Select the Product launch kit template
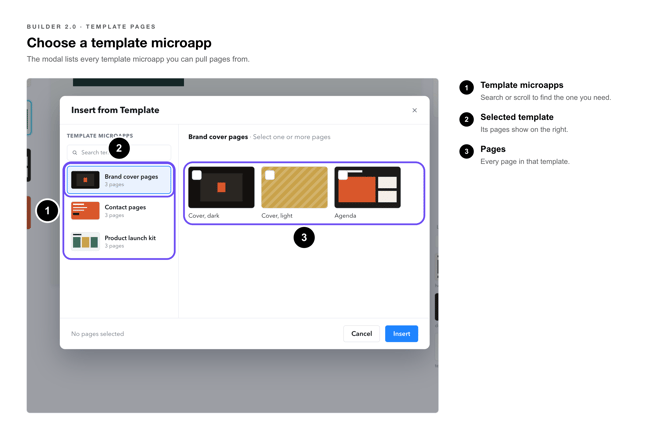The height and width of the screenshot is (430, 670). (119, 242)
